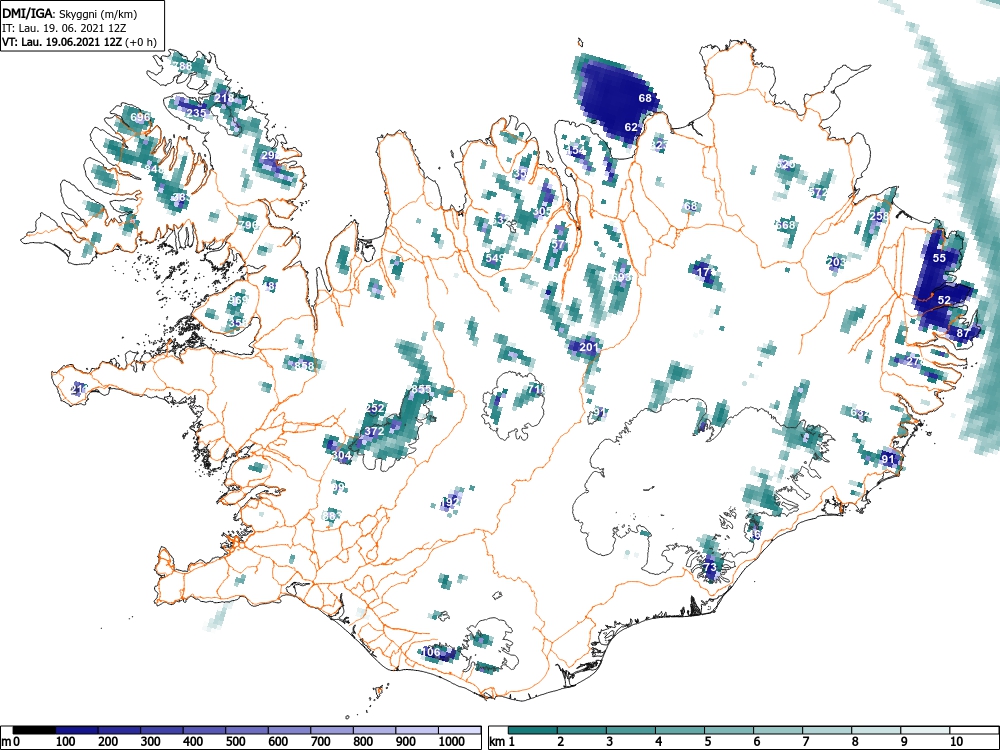Click the visibility value '62' on the north coast
1000x750 pixels.
coord(631,127)
